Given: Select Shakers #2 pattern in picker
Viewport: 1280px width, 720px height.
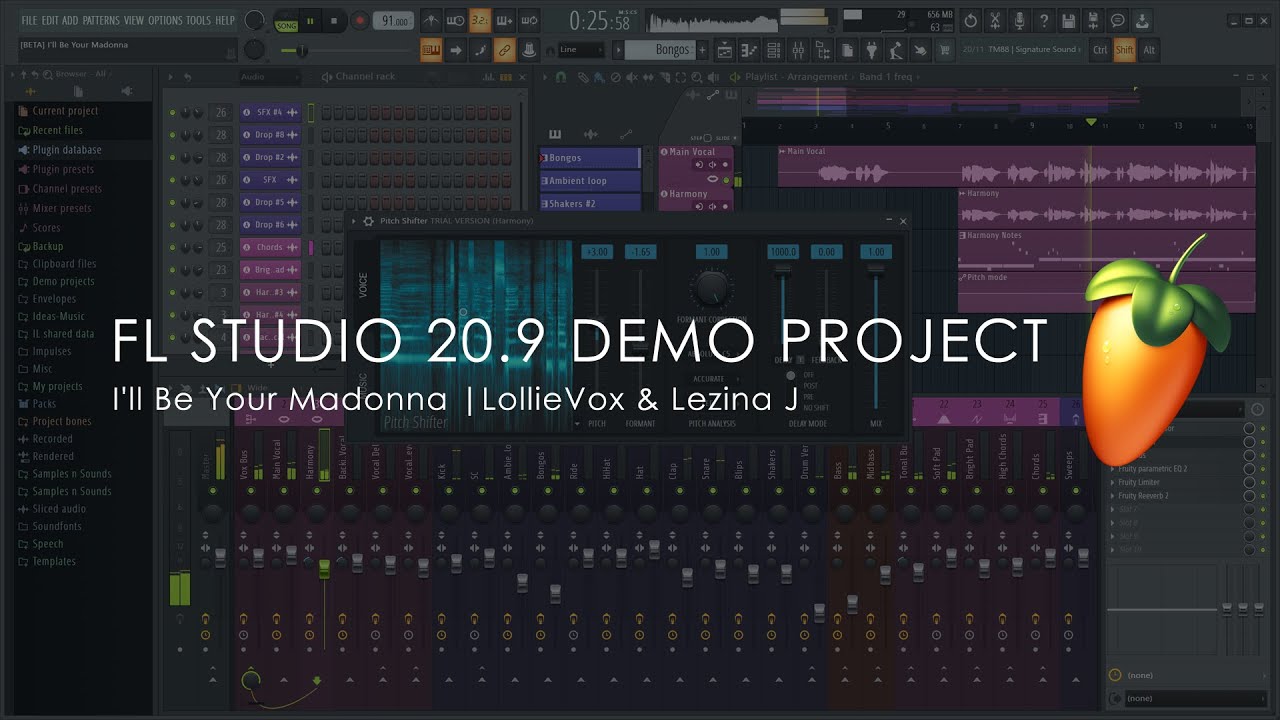Looking at the screenshot, I should [x=590, y=203].
